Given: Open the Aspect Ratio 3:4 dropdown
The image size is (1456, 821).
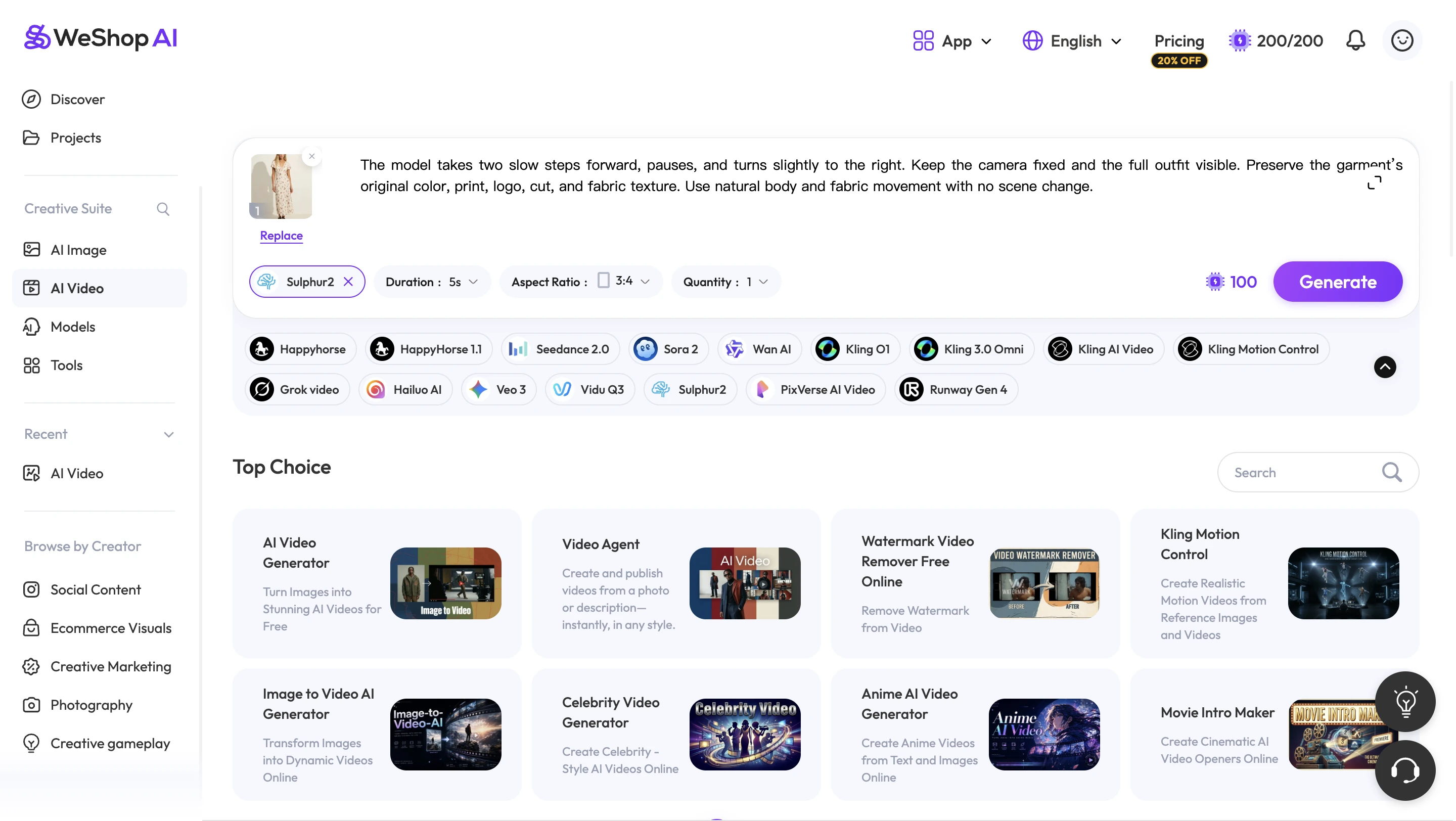Looking at the screenshot, I should [x=581, y=282].
